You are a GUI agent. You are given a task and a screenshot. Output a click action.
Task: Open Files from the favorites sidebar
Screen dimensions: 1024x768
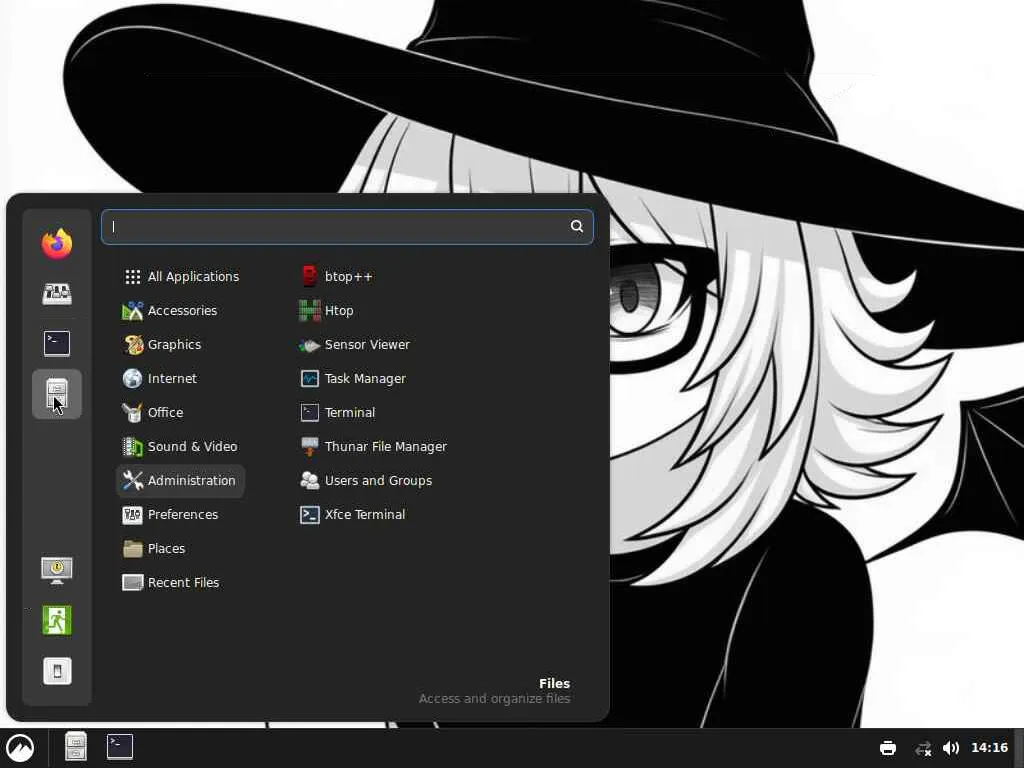[x=57, y=394]
